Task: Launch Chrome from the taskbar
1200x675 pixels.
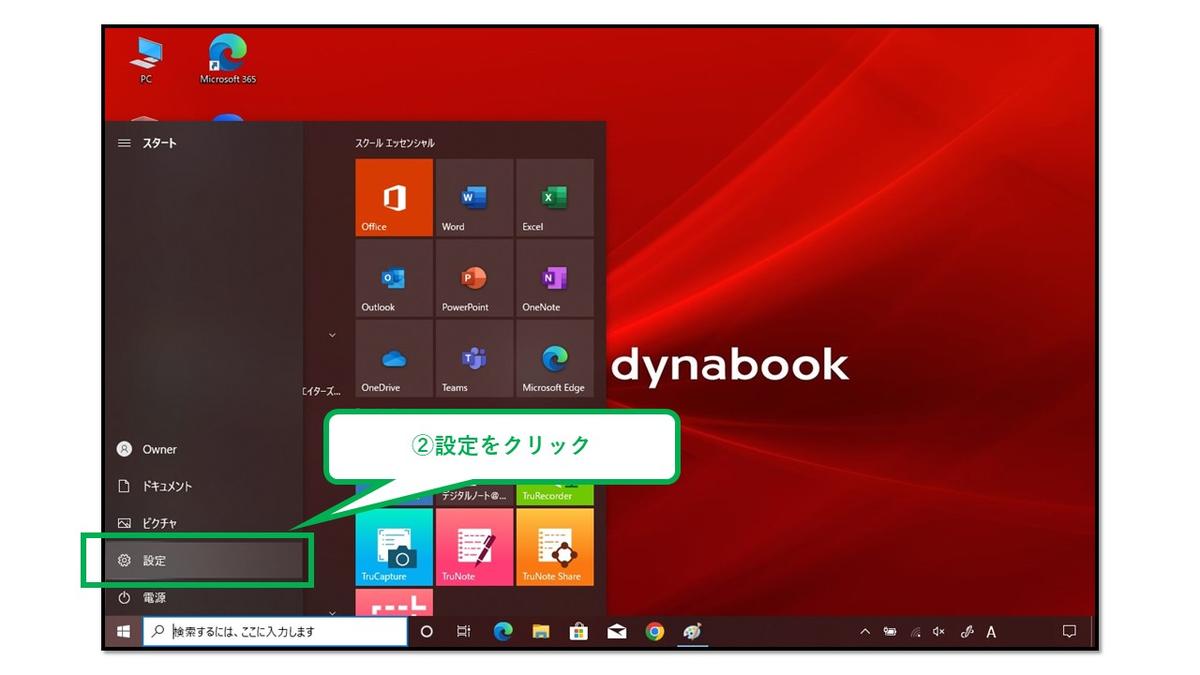Action: [x=655, y=632]
